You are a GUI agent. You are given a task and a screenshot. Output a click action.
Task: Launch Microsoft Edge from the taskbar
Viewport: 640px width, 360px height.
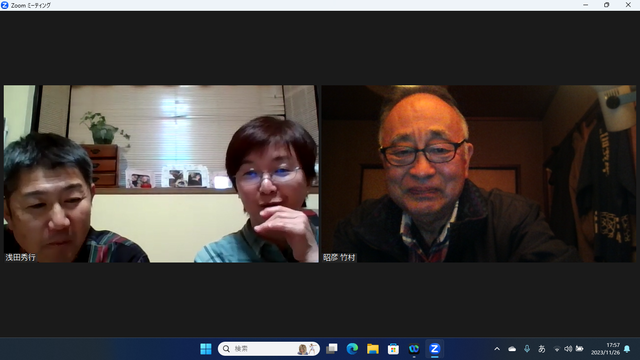click(x=352, y=349)
